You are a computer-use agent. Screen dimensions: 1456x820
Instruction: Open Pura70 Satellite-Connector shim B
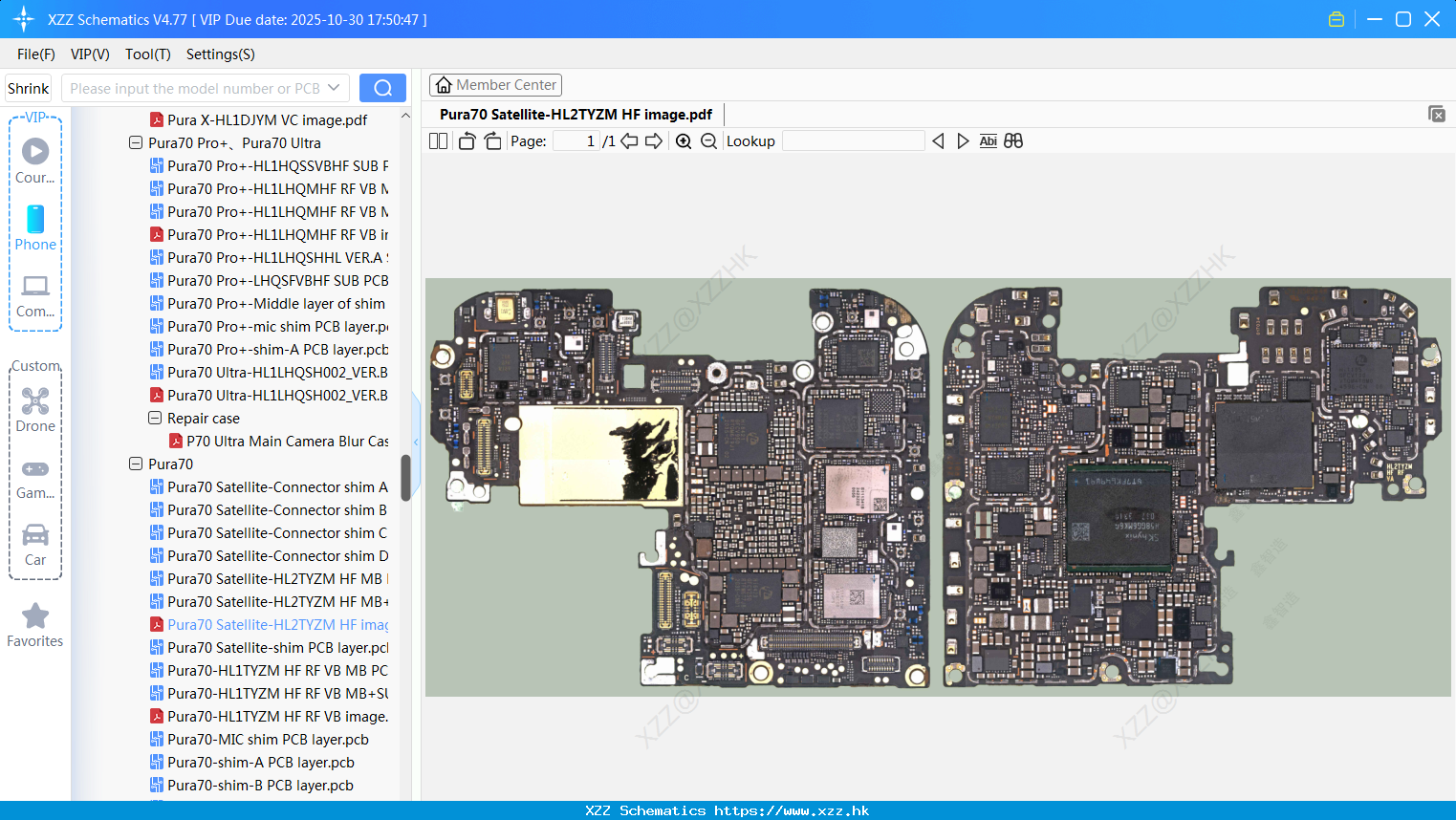click(x=269, y=509)
